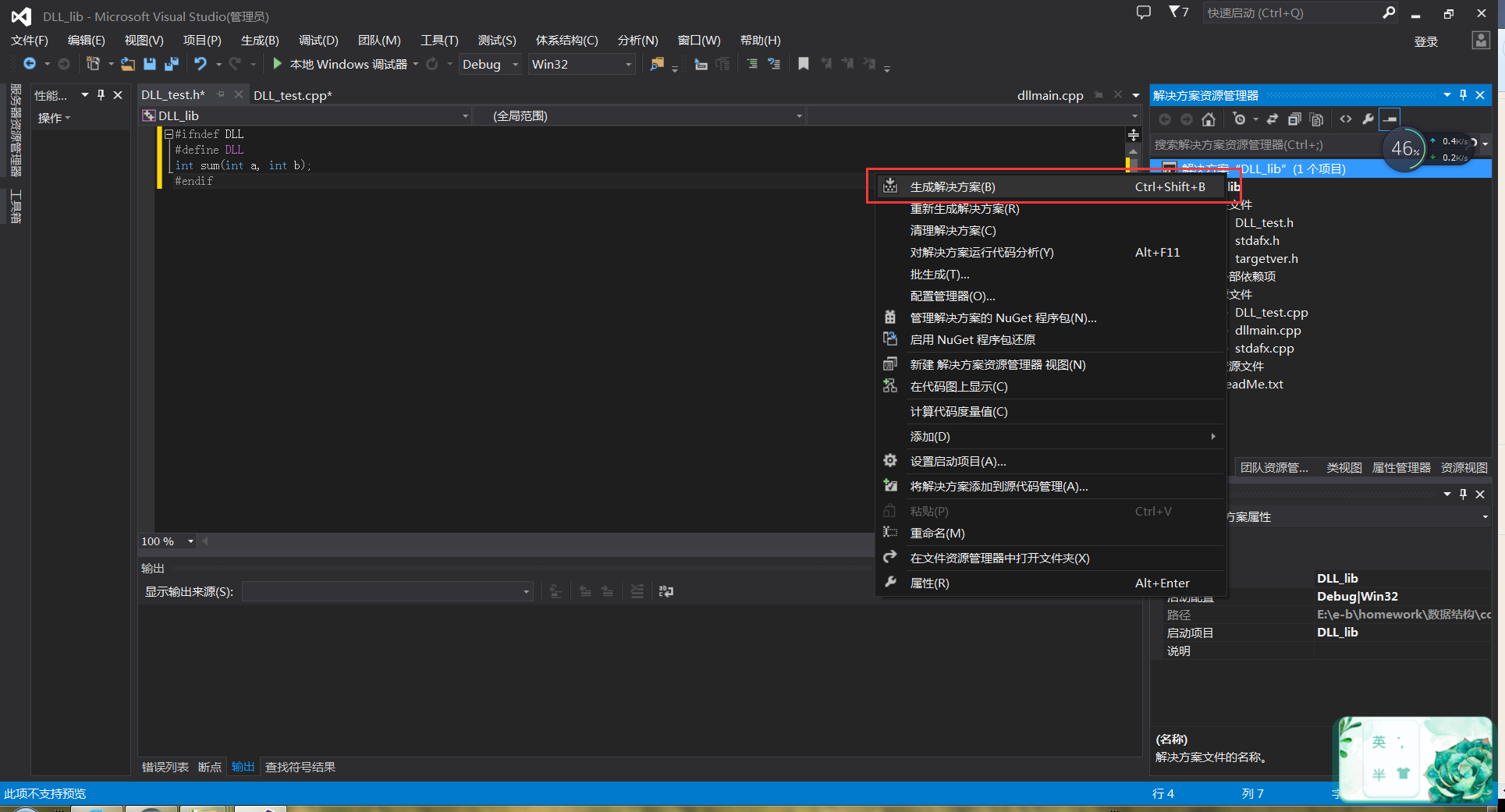This screenshot has height=812, width=1505.
Task: Toggle Show All Files in Solution Explorer
Action: coord(1317,119)
